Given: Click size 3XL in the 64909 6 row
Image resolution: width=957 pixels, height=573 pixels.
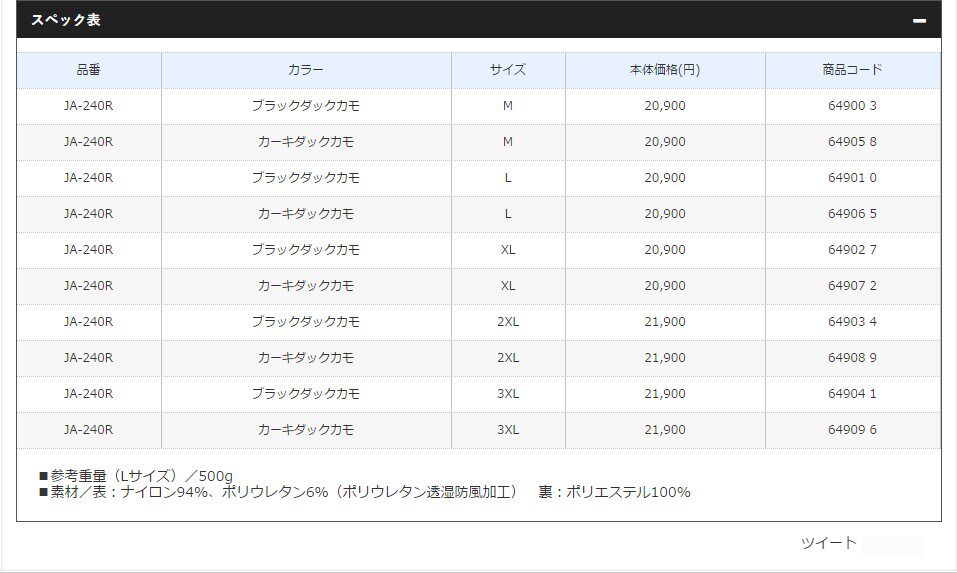Looking at the screenshot, I should click(x=508, y=430).
